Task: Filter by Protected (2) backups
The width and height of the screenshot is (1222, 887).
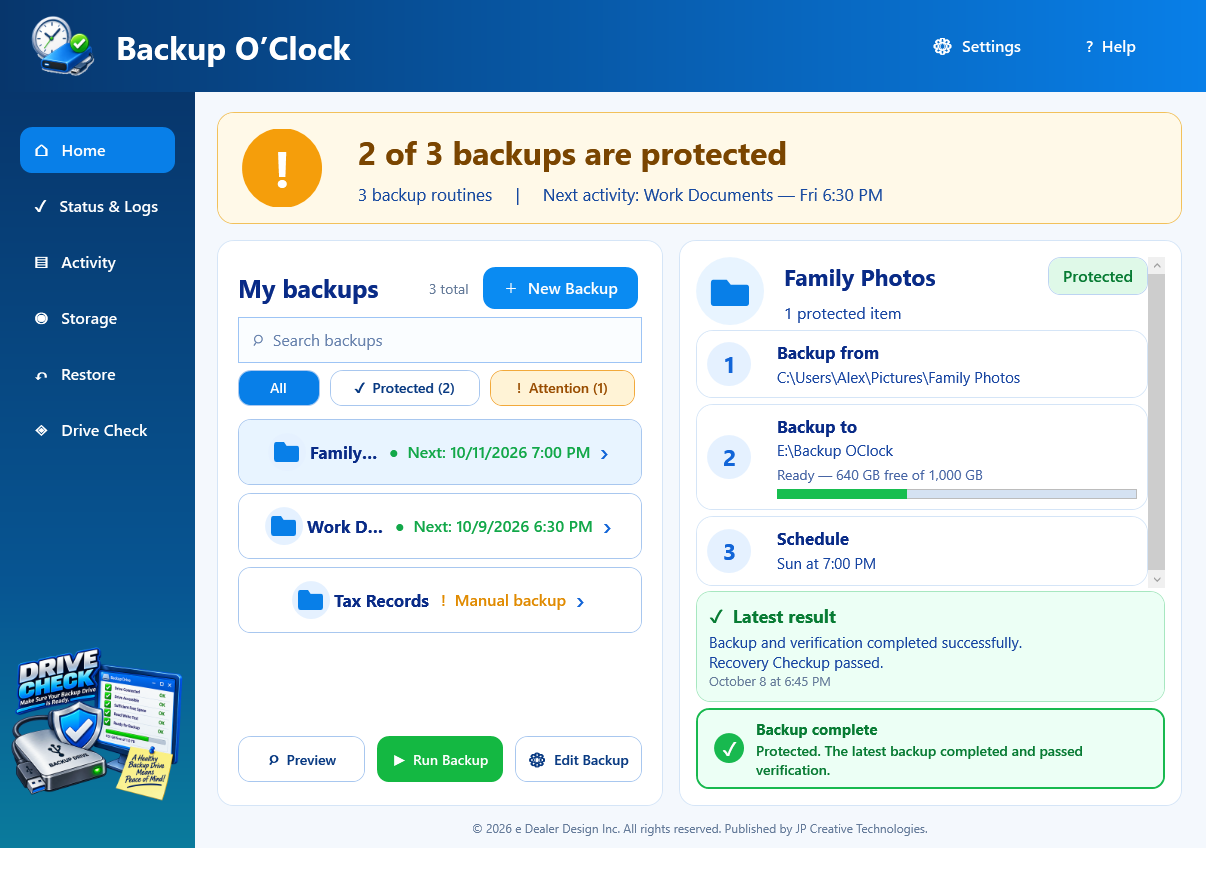Action: click(x=404, y=388)
